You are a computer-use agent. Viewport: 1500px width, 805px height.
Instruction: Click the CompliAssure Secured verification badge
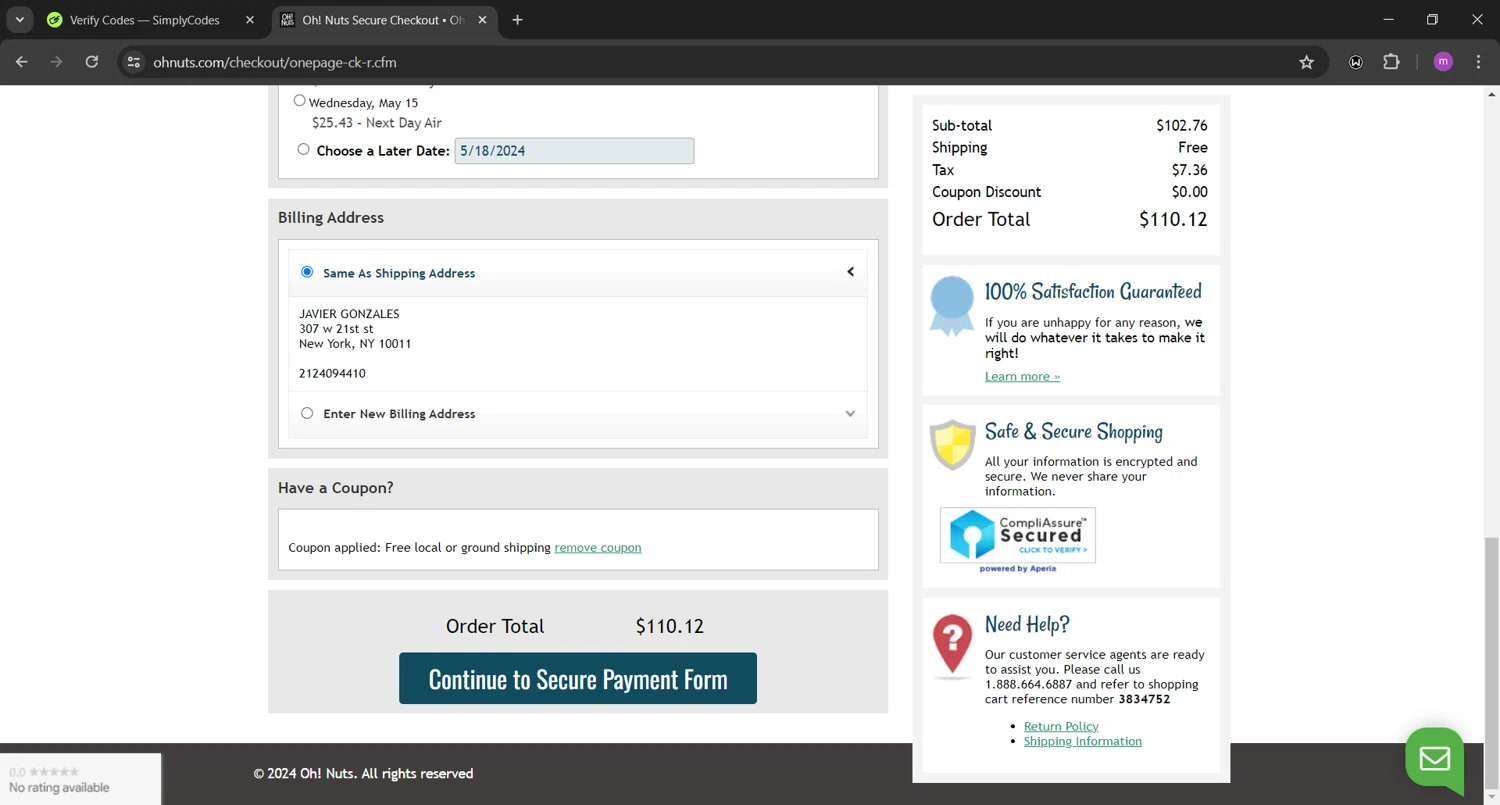click(1017, 536)
